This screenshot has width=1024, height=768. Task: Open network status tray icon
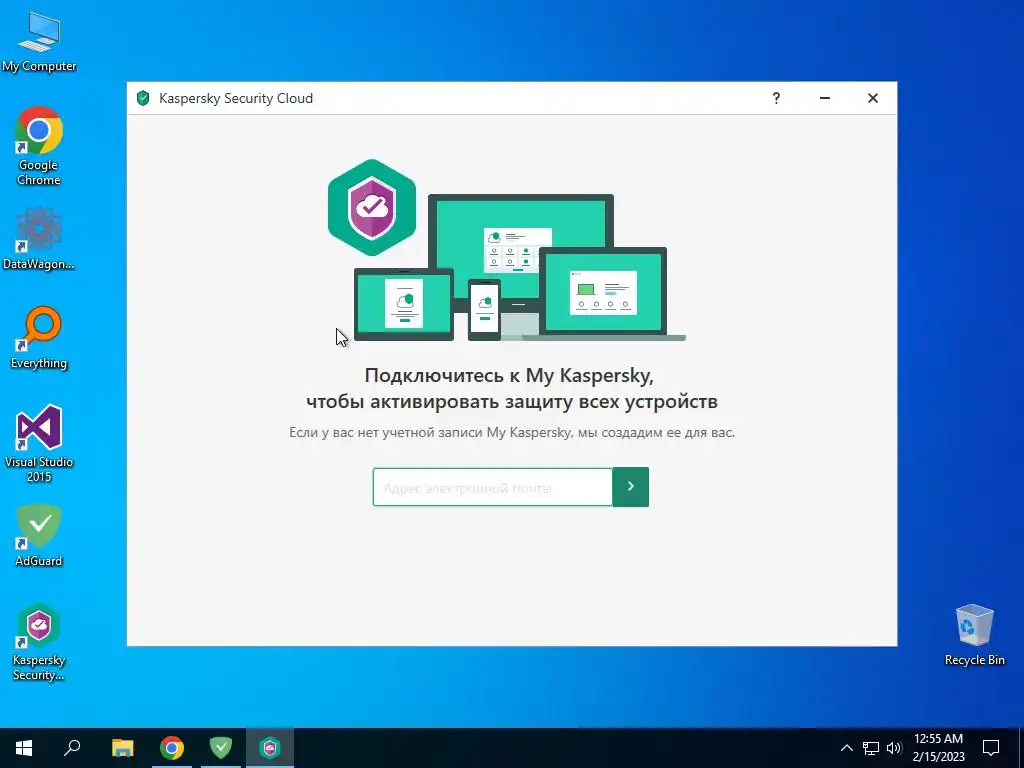[871, 748]
